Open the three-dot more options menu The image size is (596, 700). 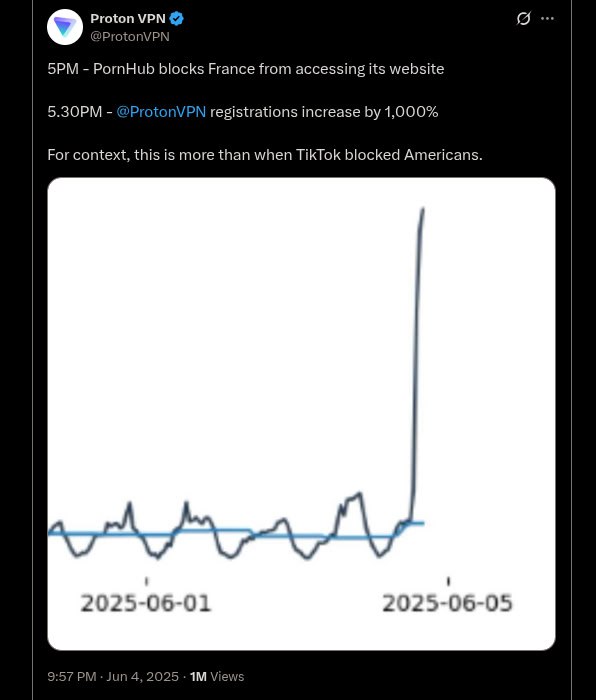pos(547,19)
